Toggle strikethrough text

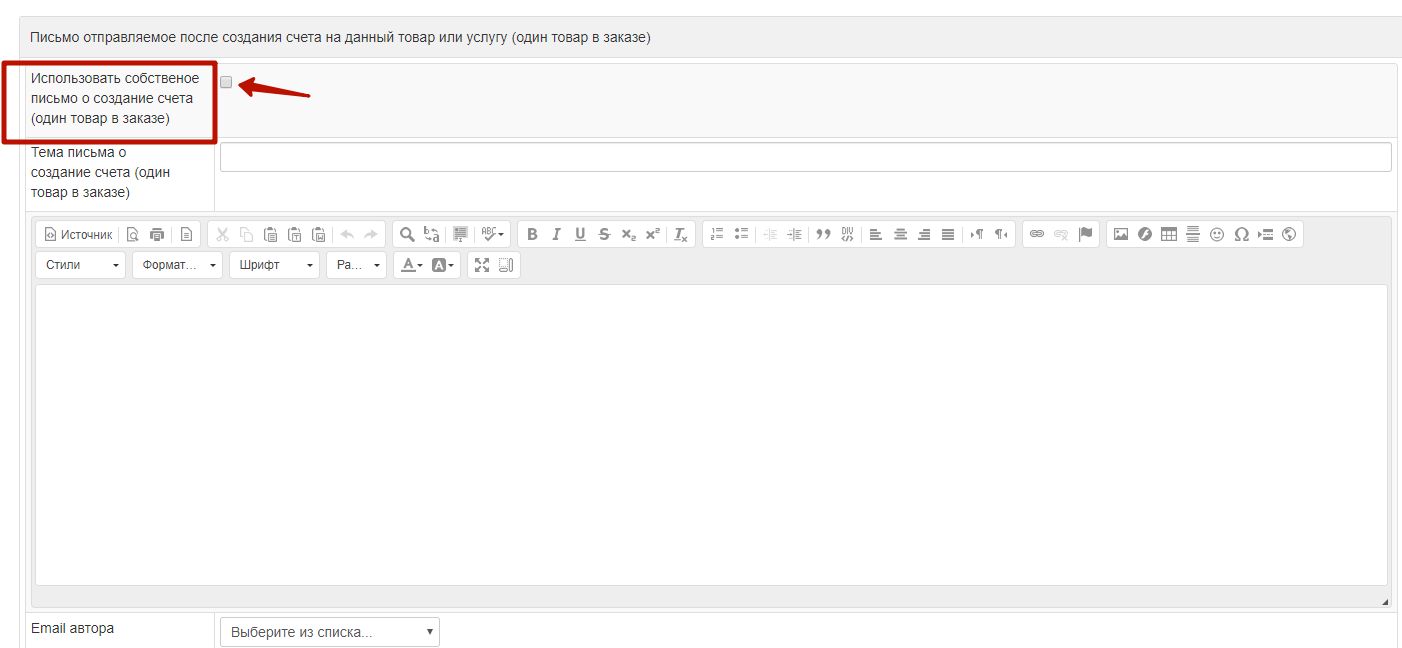click(604, 235)
